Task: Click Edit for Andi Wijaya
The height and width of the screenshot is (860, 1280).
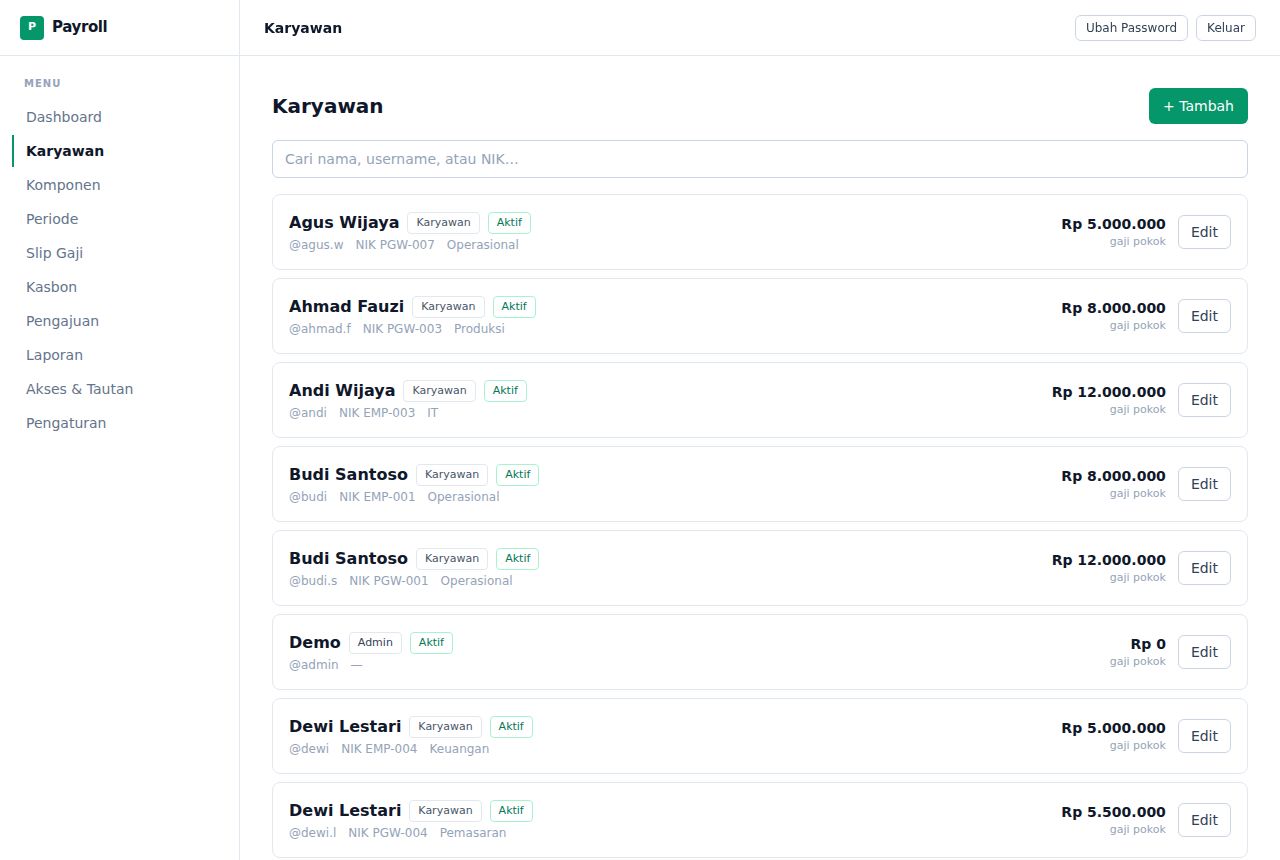Action: (1204, 400)
